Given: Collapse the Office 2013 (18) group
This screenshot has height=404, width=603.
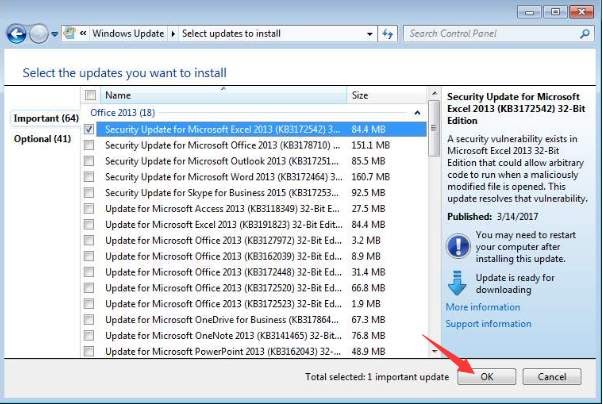Looking at the screenshot, I should (417, 113).
